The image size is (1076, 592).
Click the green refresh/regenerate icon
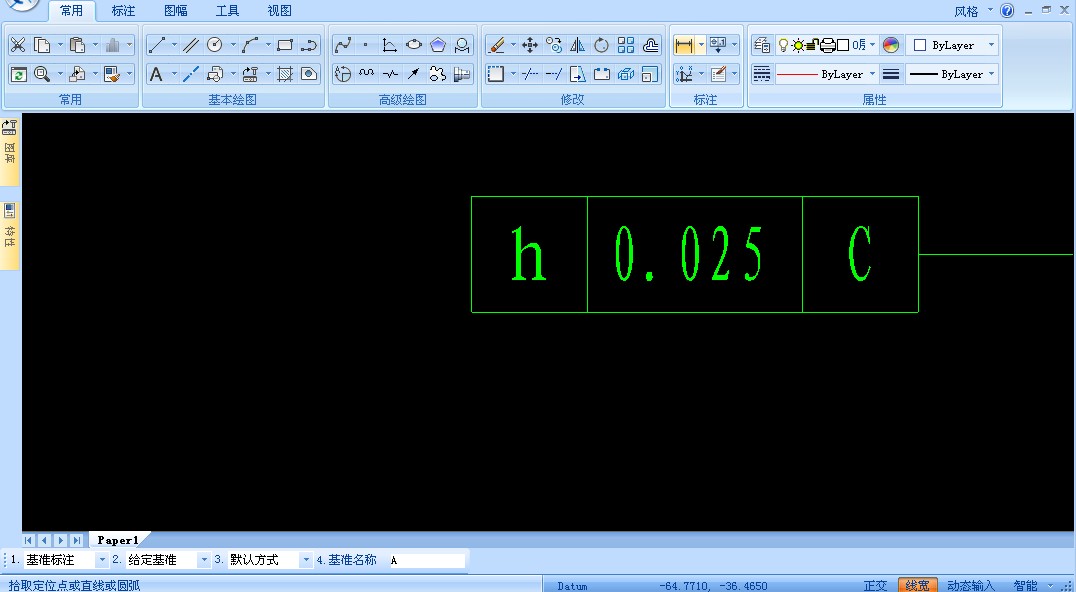pos(19,74)
